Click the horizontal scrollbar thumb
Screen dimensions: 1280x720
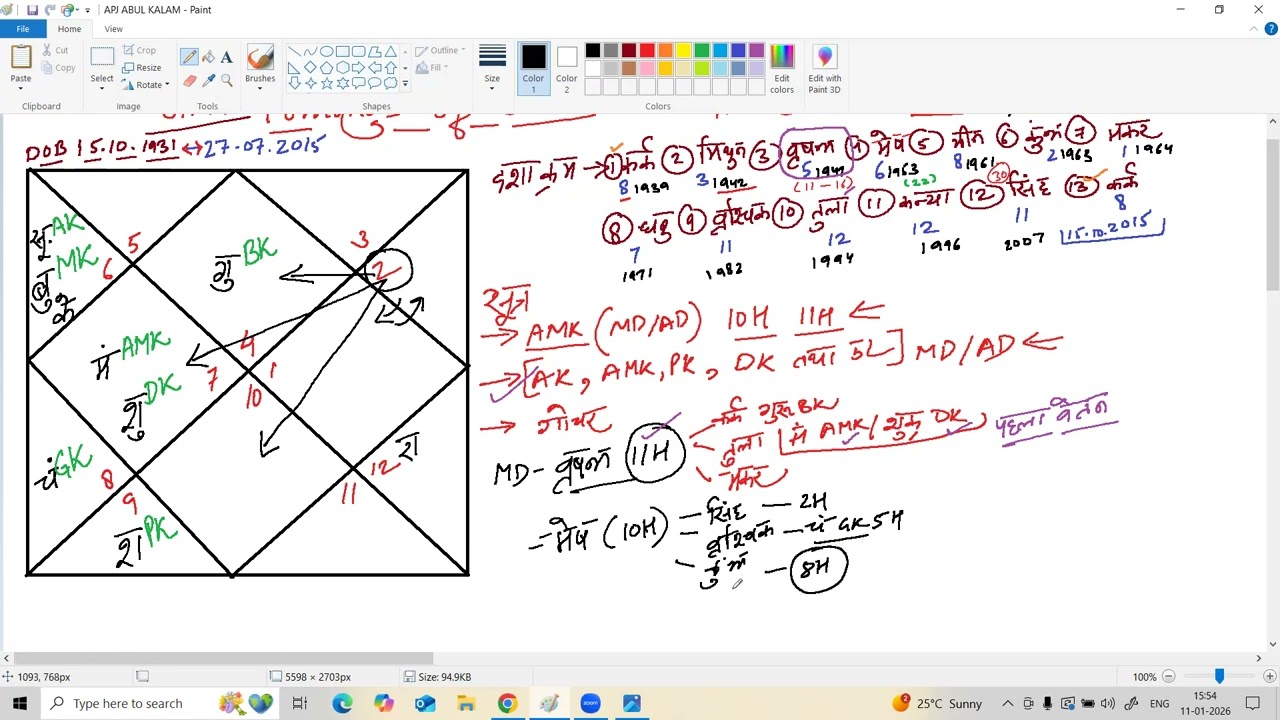(x=222, y=658)
